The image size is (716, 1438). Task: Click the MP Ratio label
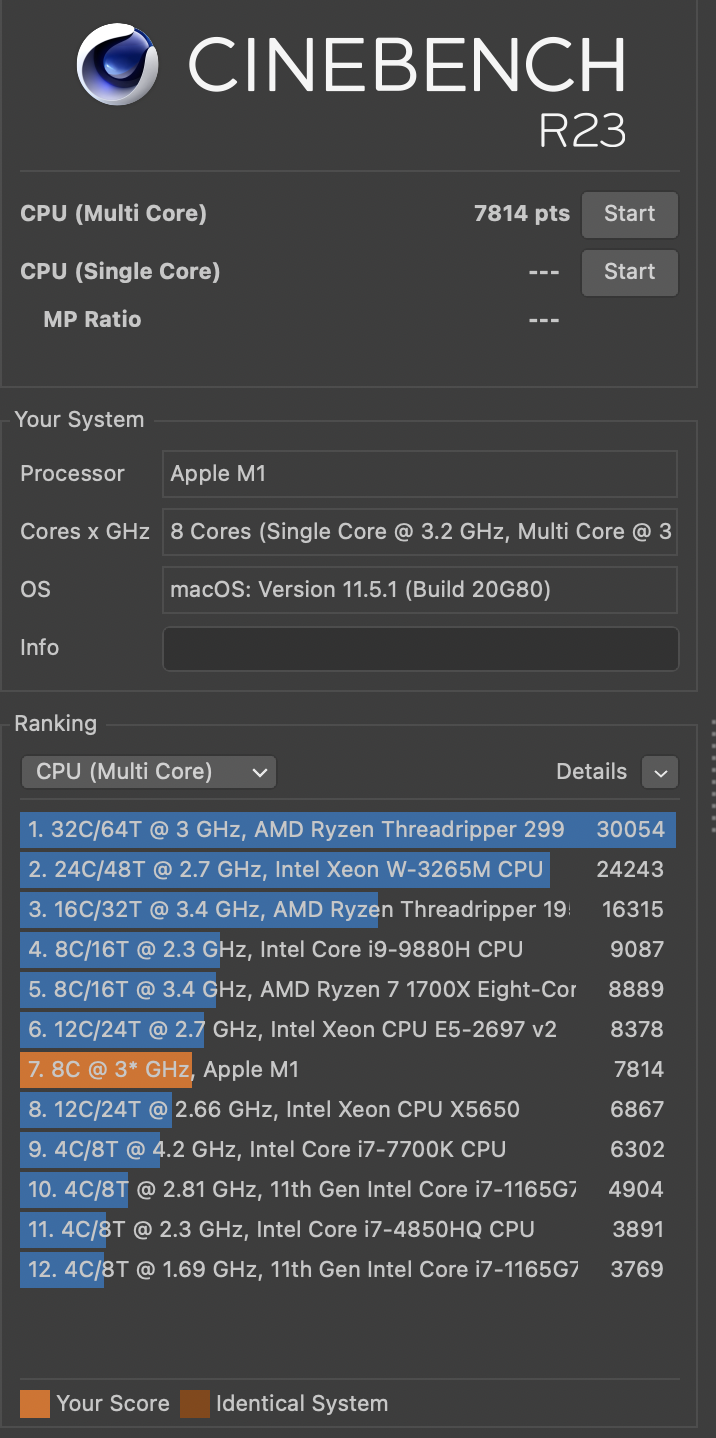pos(92,320)
